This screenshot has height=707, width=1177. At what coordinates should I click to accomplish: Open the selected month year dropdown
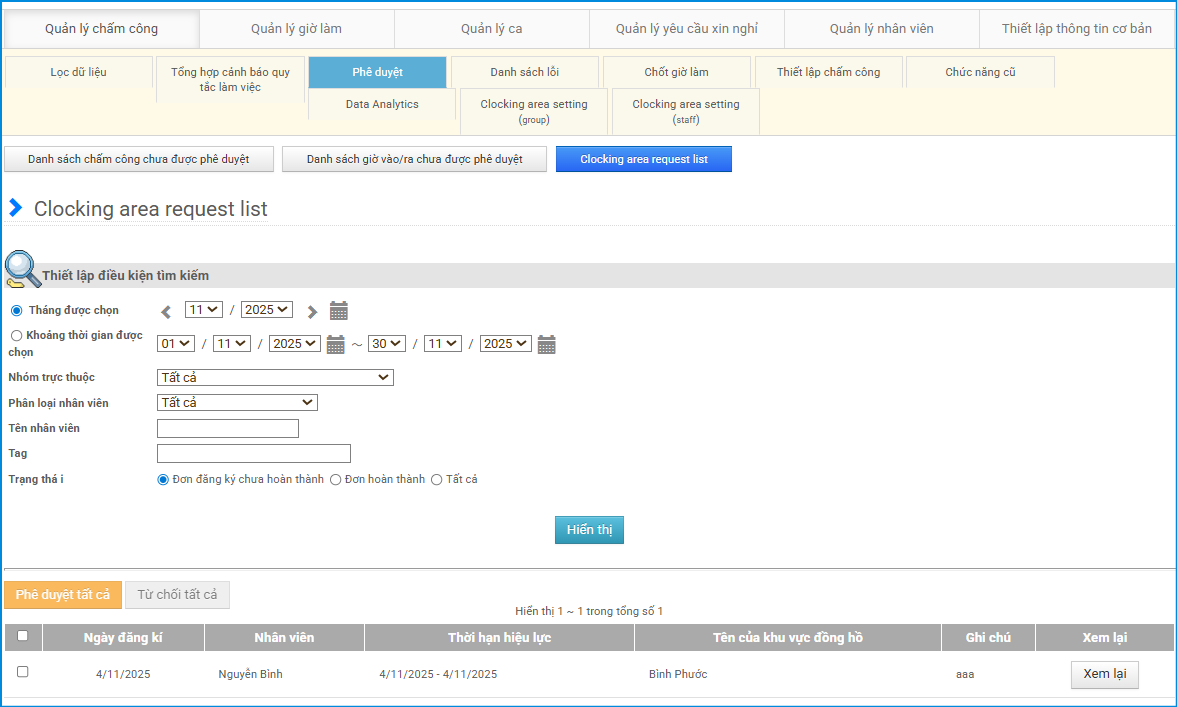point(267,310)
